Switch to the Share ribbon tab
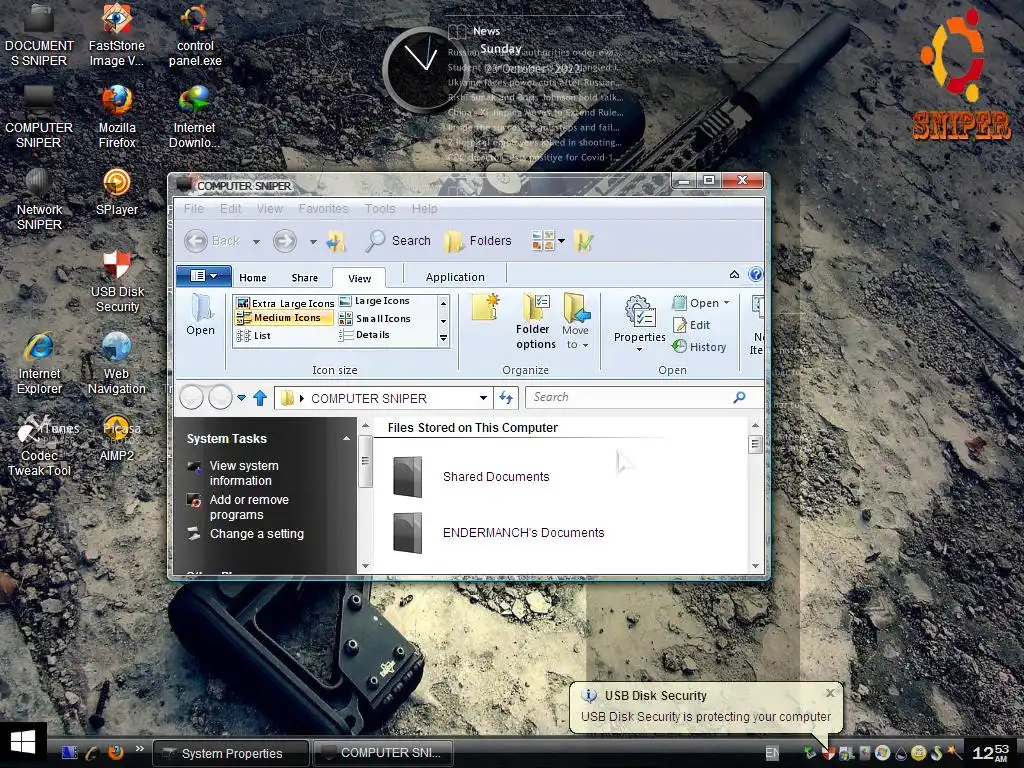 pyautogui.click(x=304, y=278)
